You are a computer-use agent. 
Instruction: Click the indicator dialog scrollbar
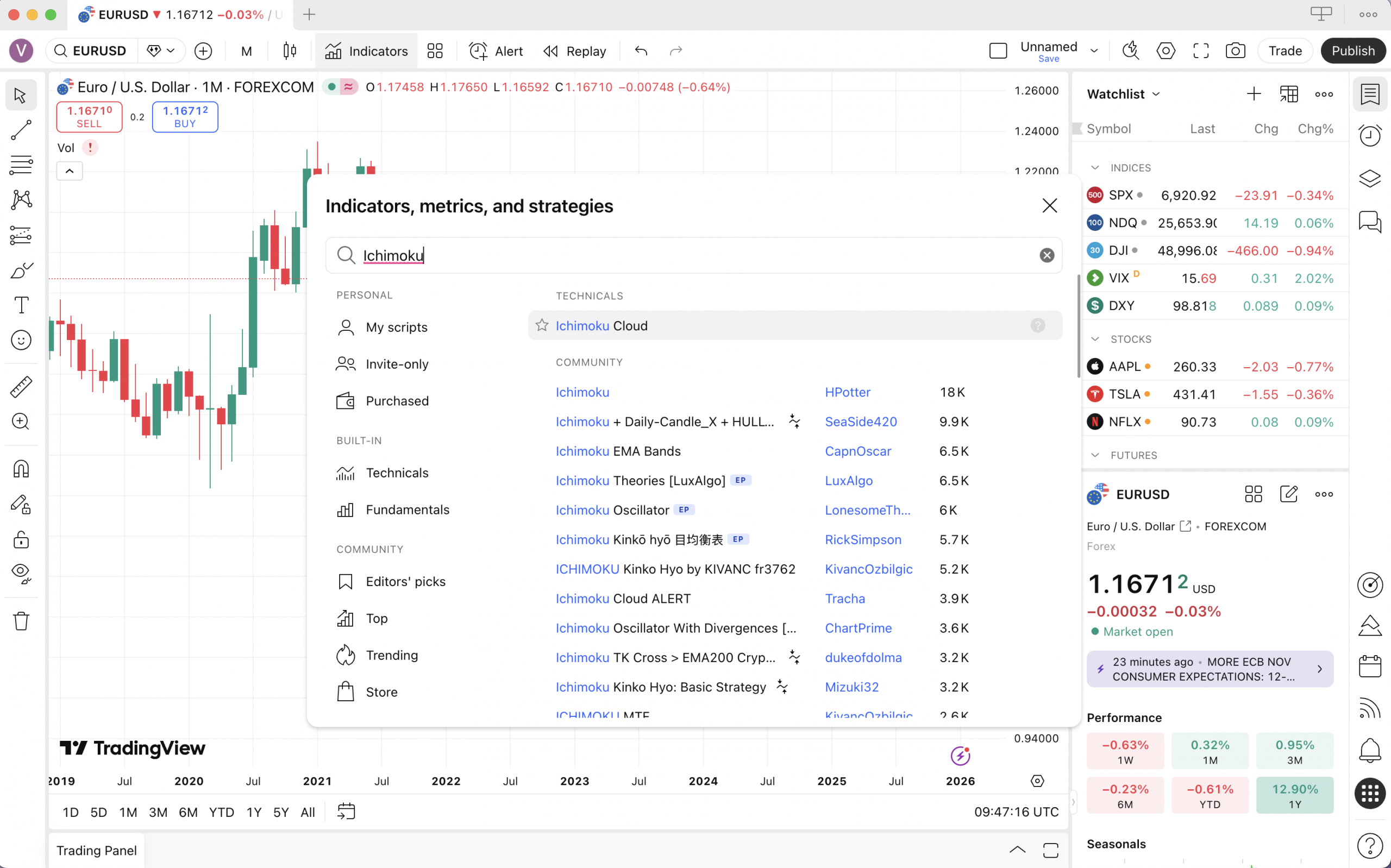(1078, 324)
